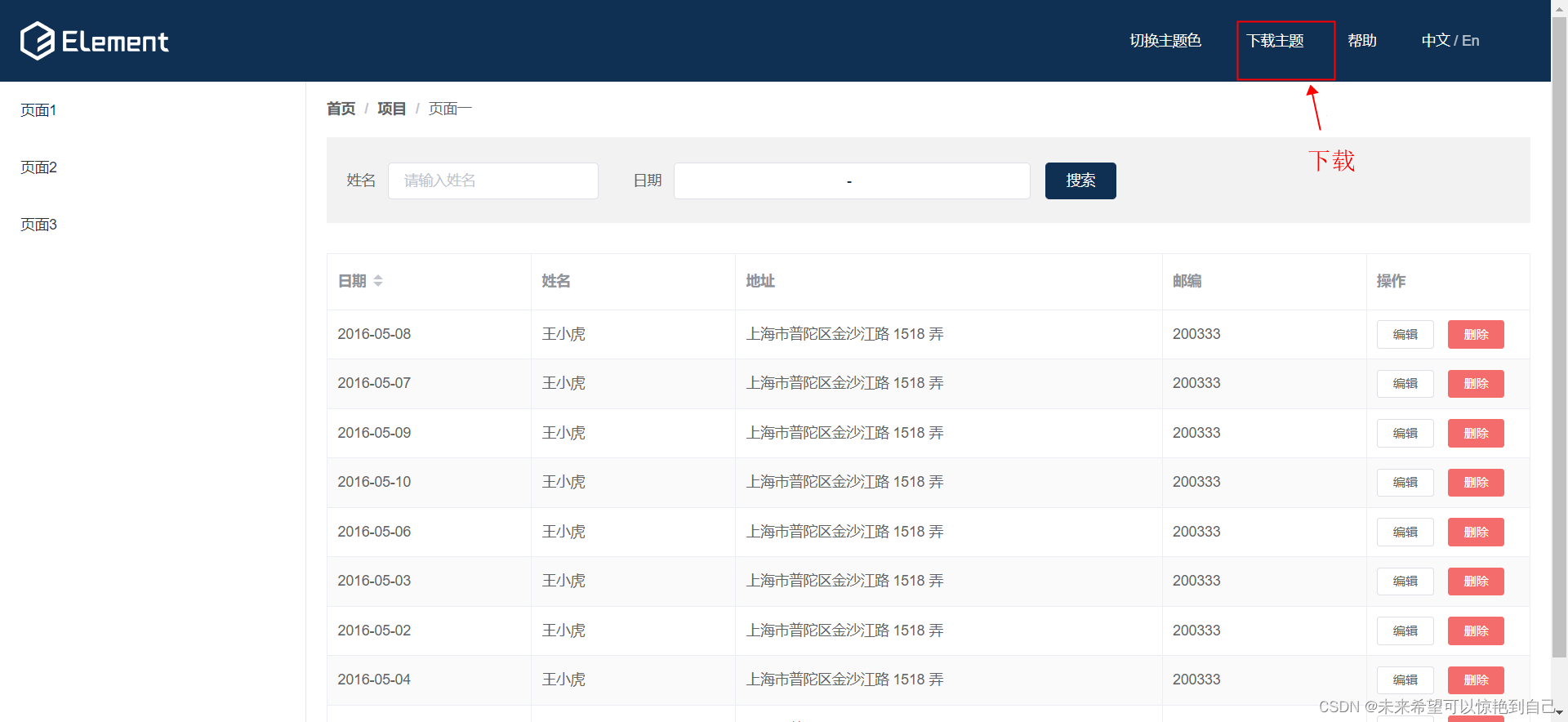Image resolution: width=1568 pixels, height=722 pixels.
Task: Click 王小虎 in the 2016-05-10 row
Action: [563, 482]
